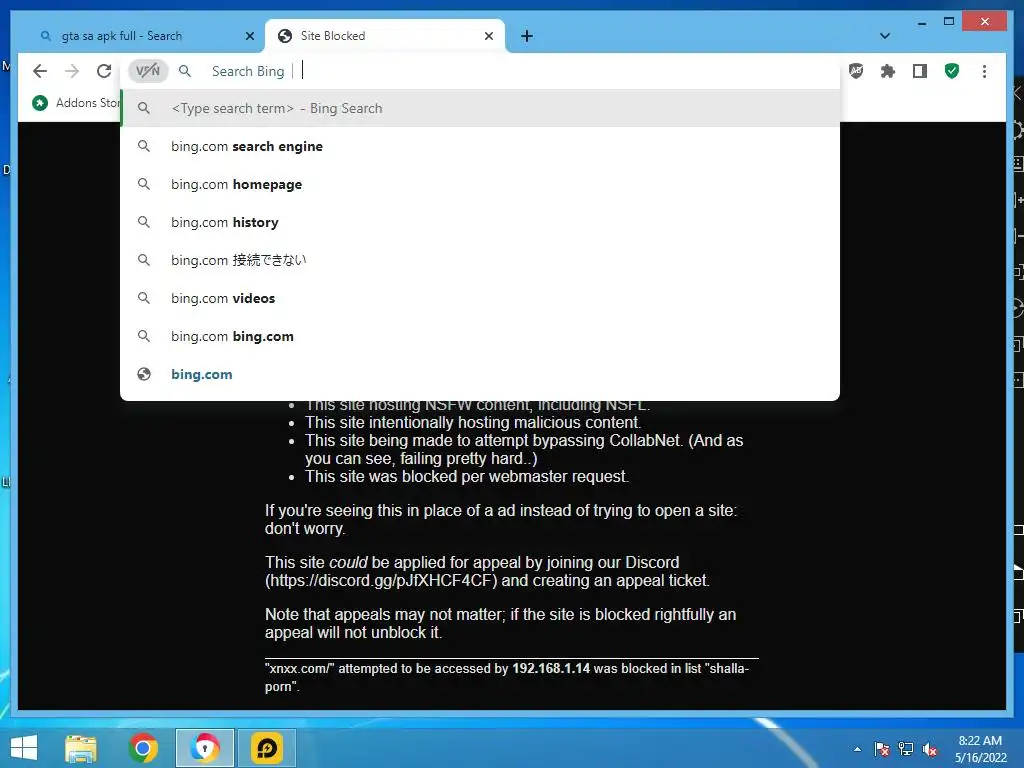Select the 'bing.com 接続できない' suggestion
1024x768 pixels.
click(480, 260)
